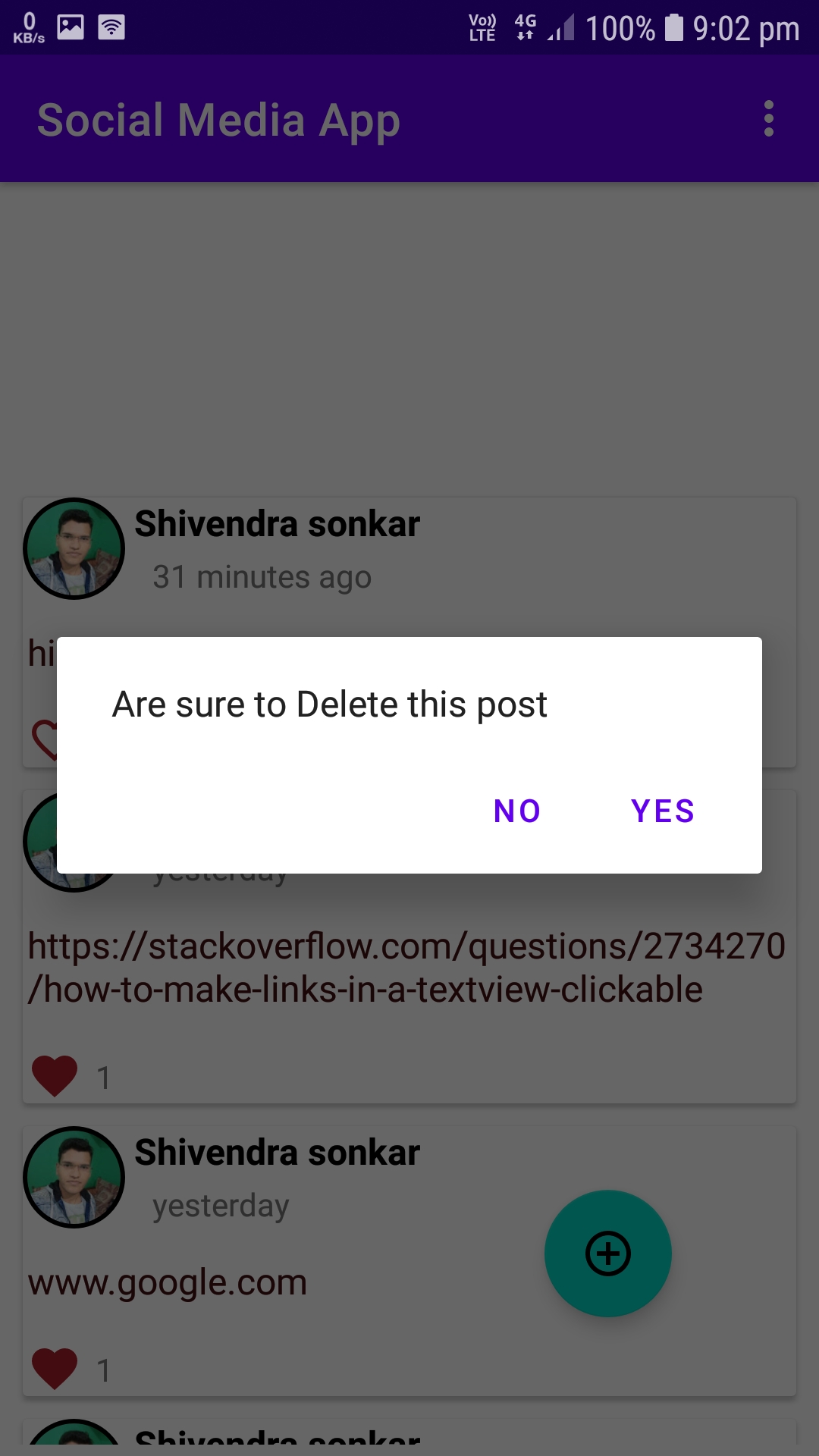Open the three-dot overflow menu
The width and height of the screenshot is (819, 1456).
(x=769, y=119)
